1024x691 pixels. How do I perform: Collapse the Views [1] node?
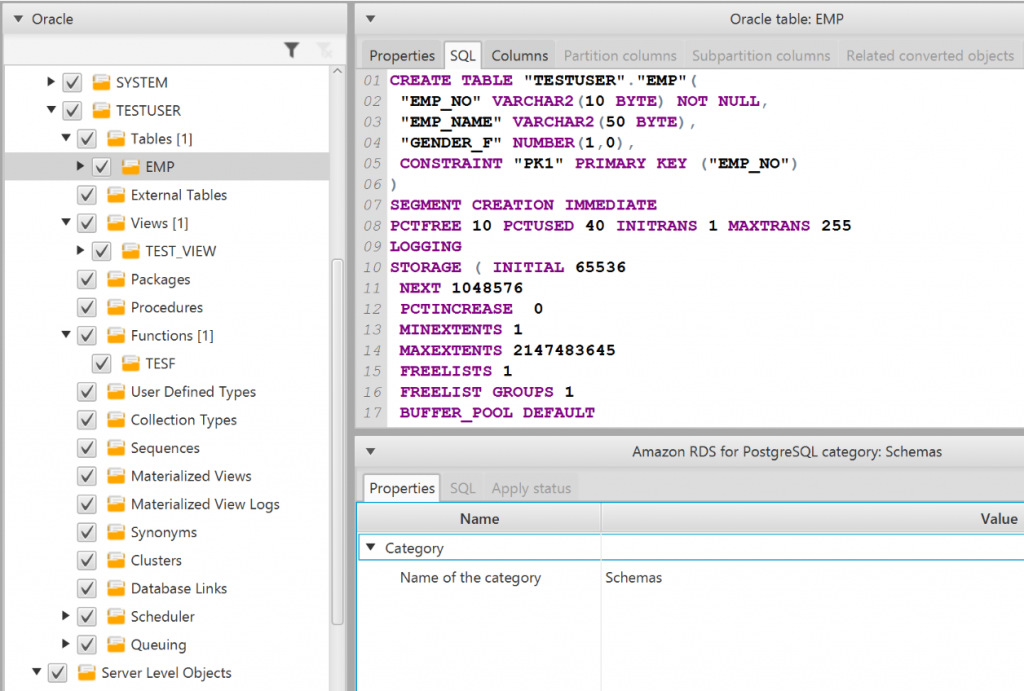tap(66, 222)
